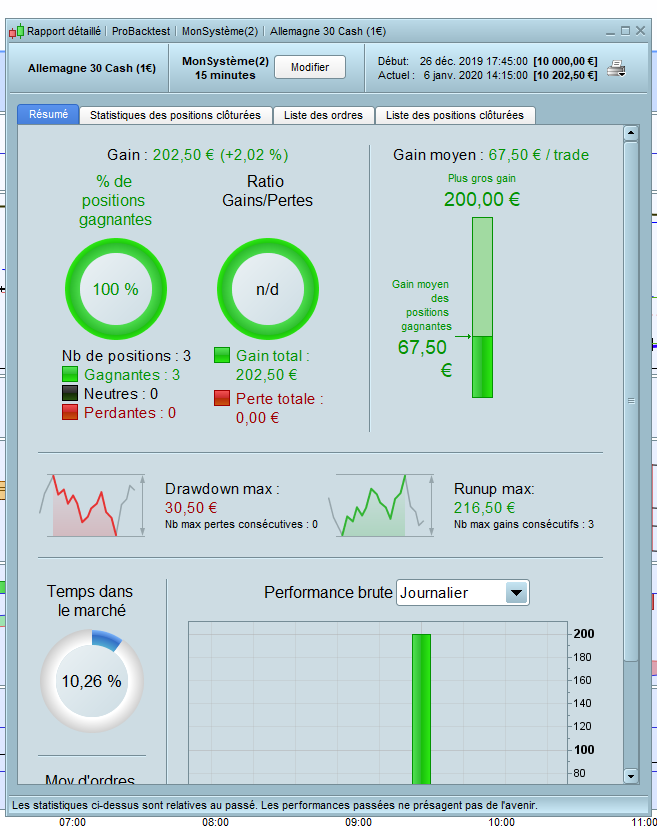Click the red Perdantes legend square
657x826 pixels.
coord(70,412)
